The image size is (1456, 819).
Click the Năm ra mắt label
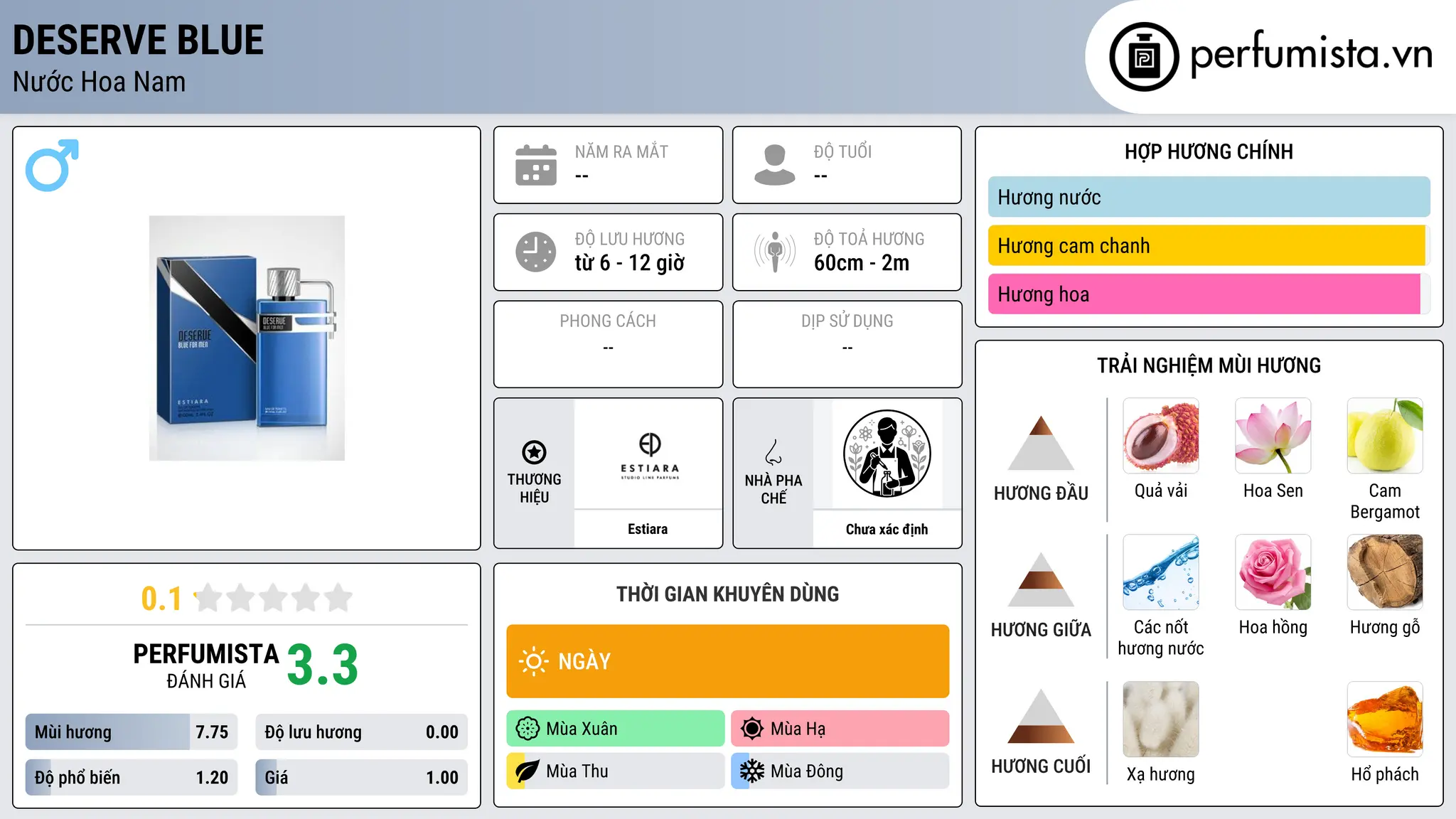point(622,151)
